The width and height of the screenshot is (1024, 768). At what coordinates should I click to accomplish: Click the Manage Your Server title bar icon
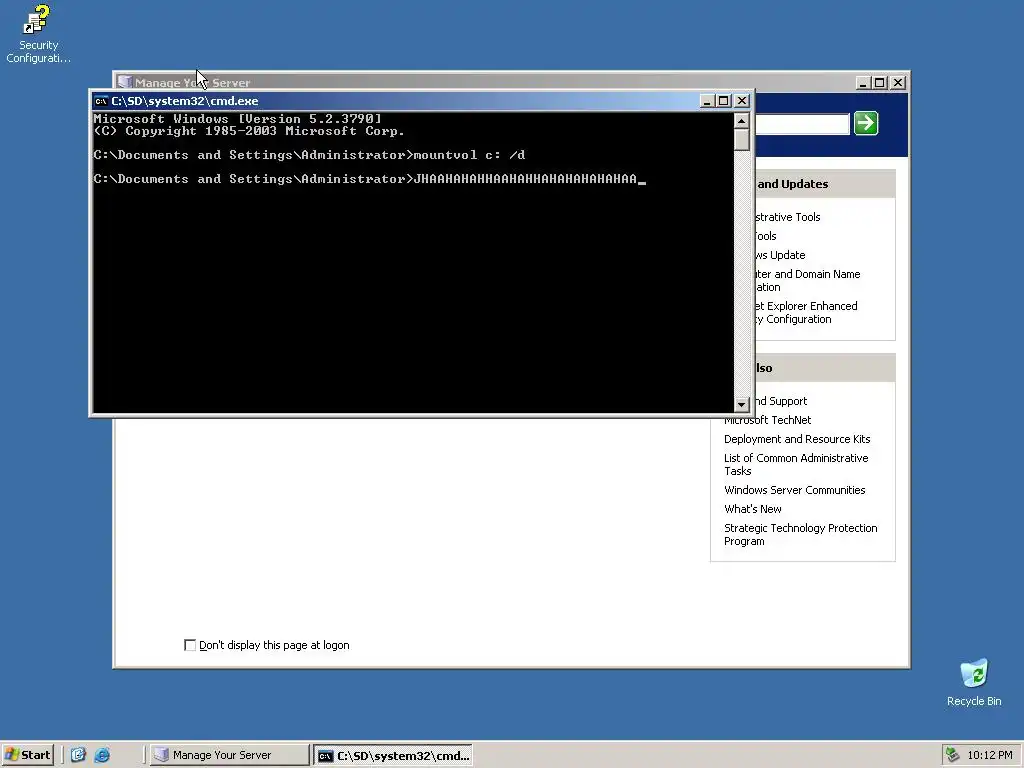[x=124, y=82]
